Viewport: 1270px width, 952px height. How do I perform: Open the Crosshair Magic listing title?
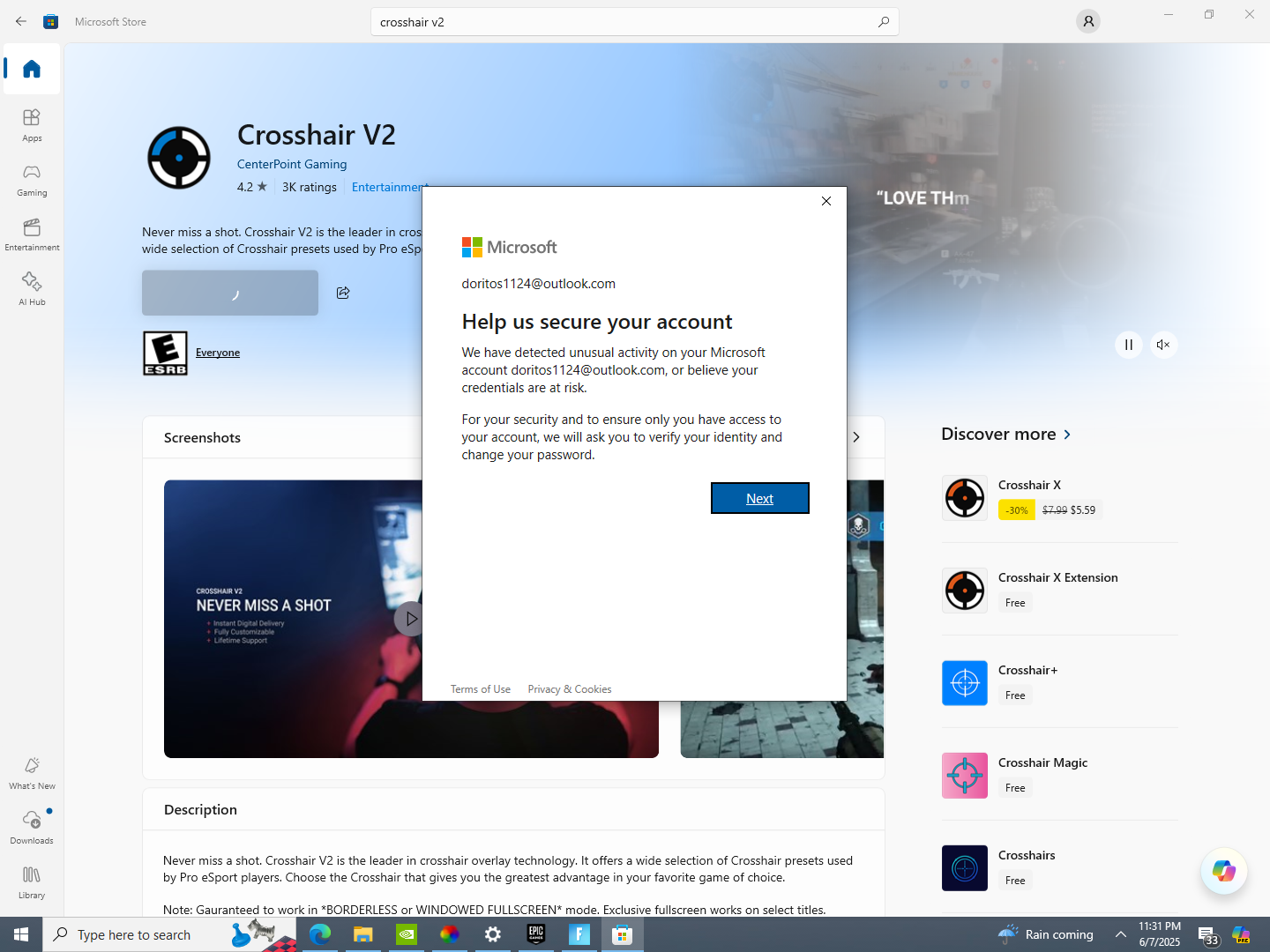click(x=1043, y=762)
